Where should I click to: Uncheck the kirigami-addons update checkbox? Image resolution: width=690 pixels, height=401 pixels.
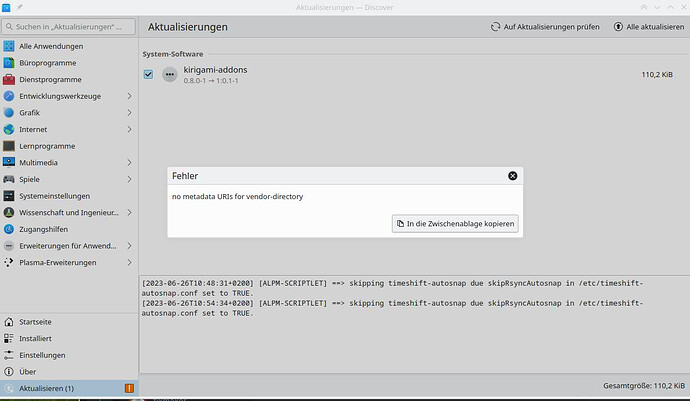click(x=148, y=74)
